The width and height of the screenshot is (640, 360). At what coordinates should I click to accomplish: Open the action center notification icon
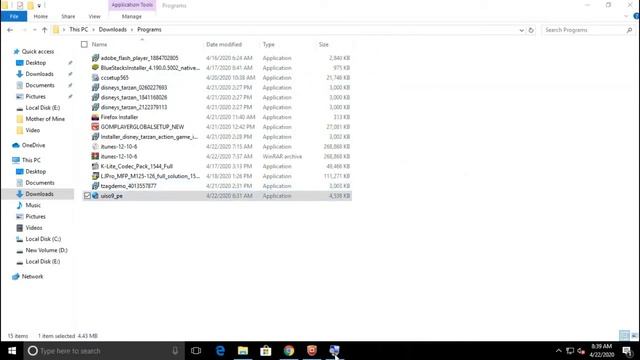(x=627, y=351)
